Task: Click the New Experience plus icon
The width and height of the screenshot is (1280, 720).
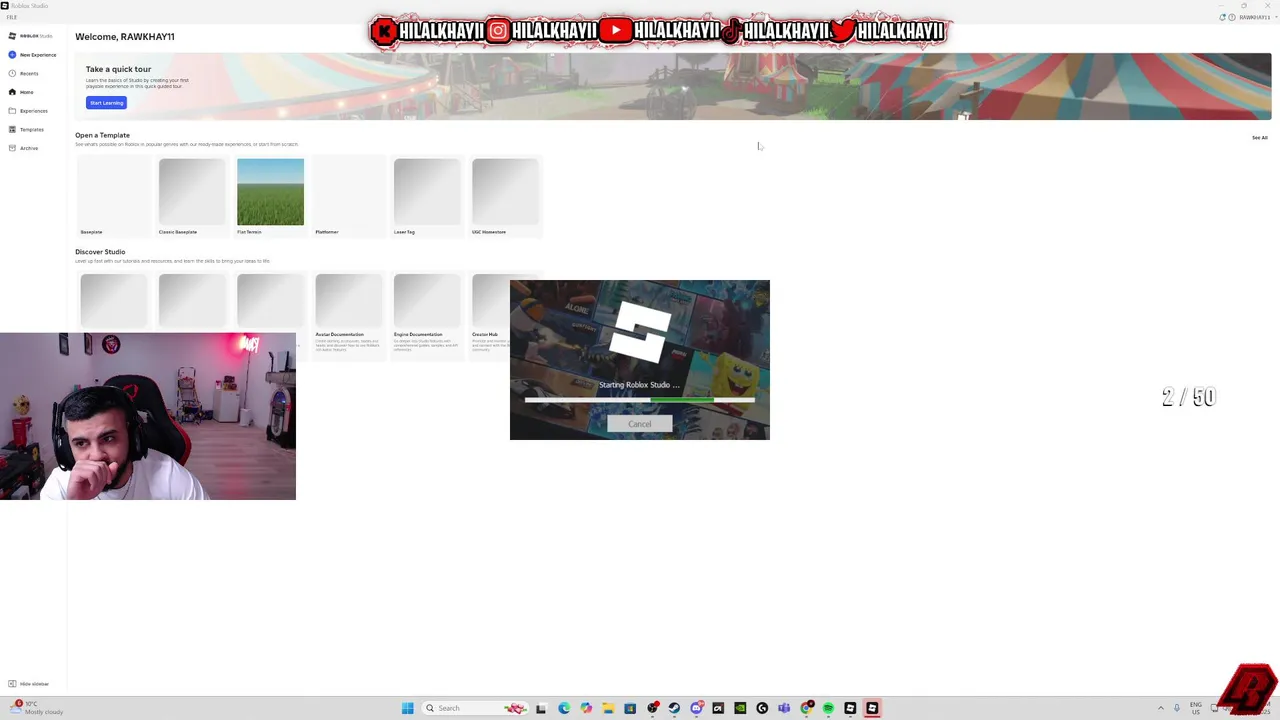Action: 12,54
